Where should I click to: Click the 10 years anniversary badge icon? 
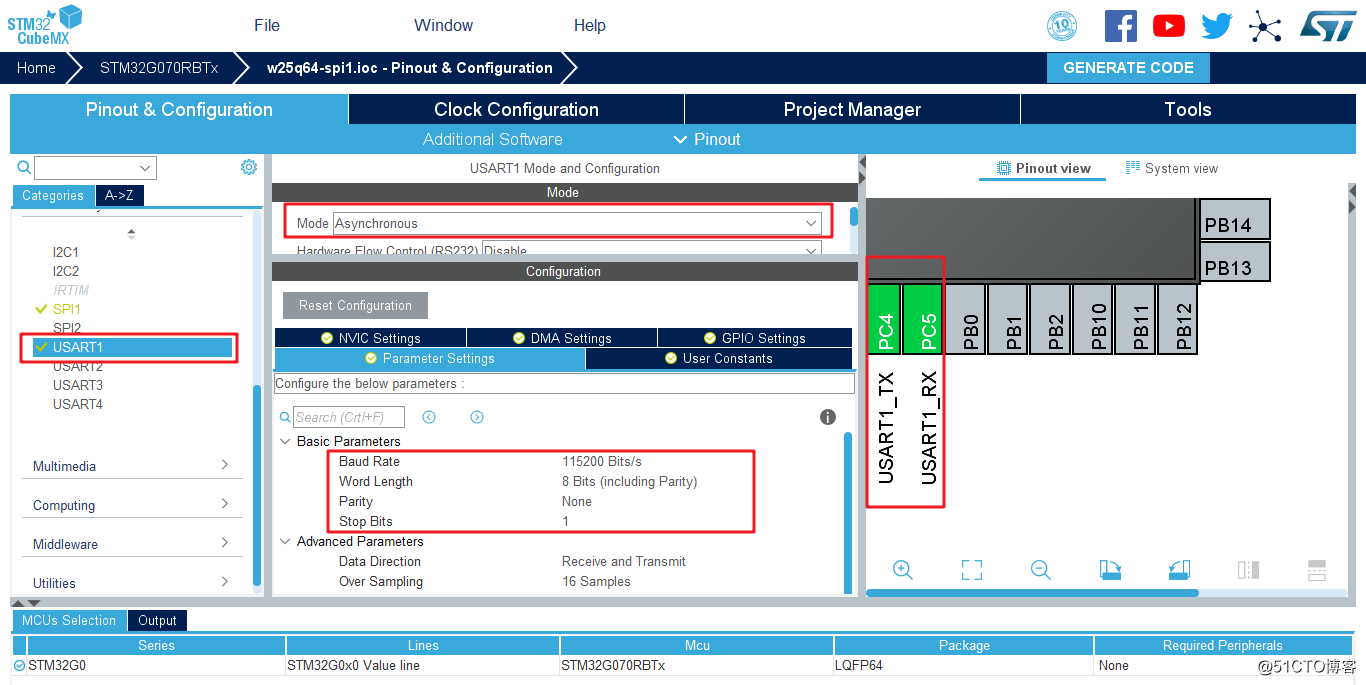(x=1063, y=26)
